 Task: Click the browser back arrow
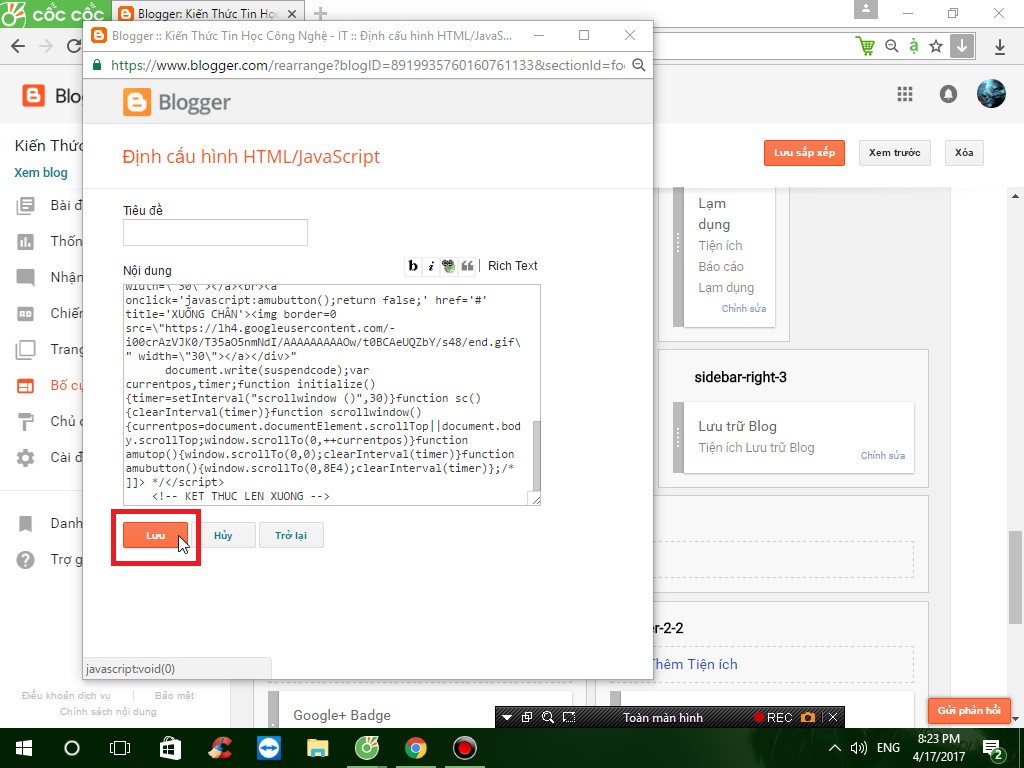pos(18,46)
